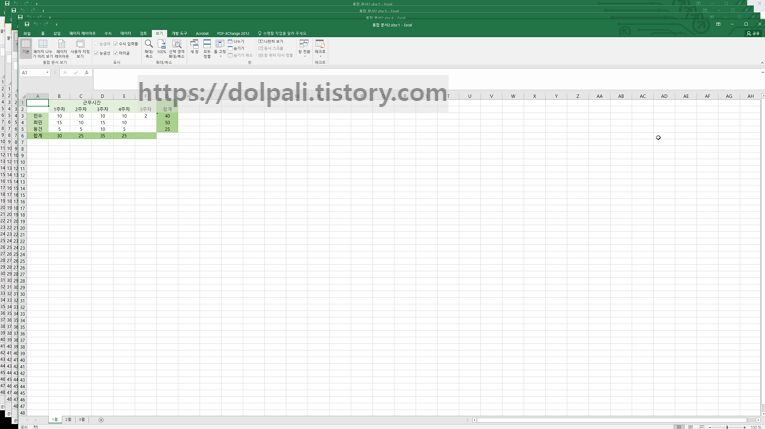This screenshot has height=429, width=765.
Task: Open the Name Box dropdown arrow
Action: [47, 73]
